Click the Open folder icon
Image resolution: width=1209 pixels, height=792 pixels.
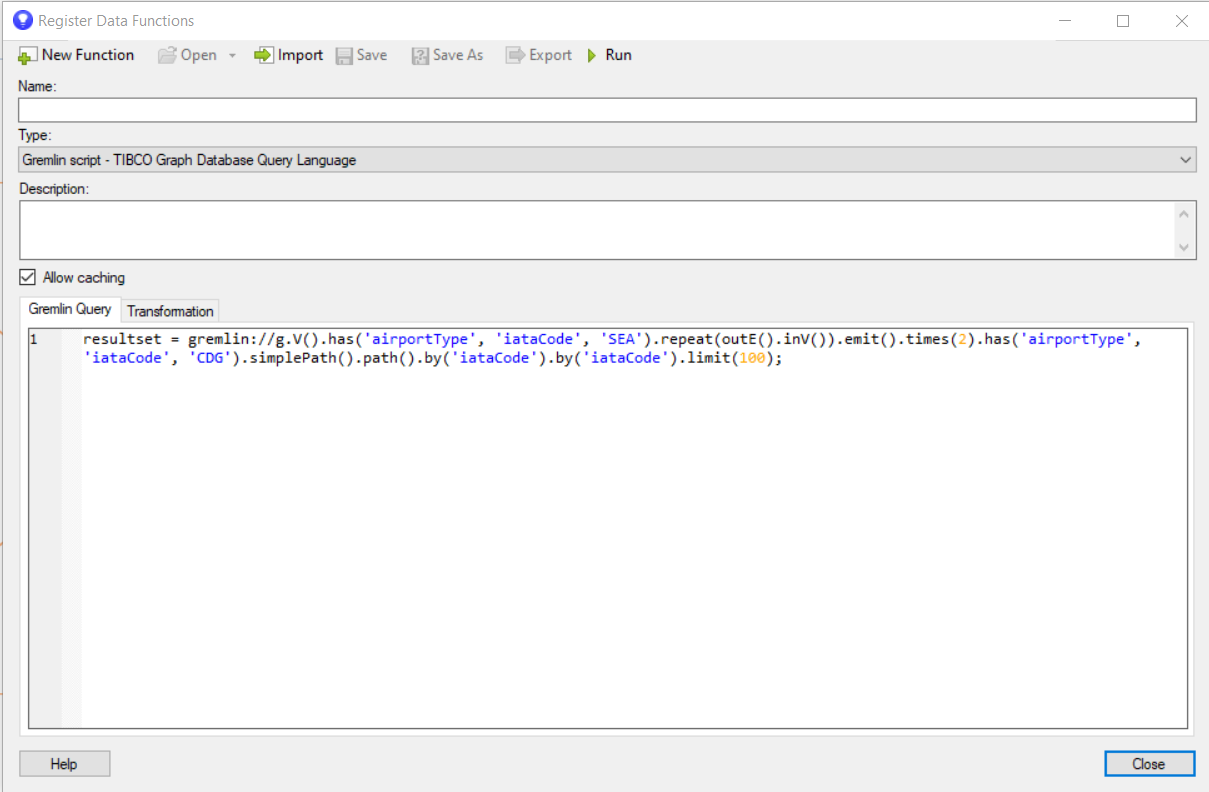pyautogui.click(x=167, y=56)
